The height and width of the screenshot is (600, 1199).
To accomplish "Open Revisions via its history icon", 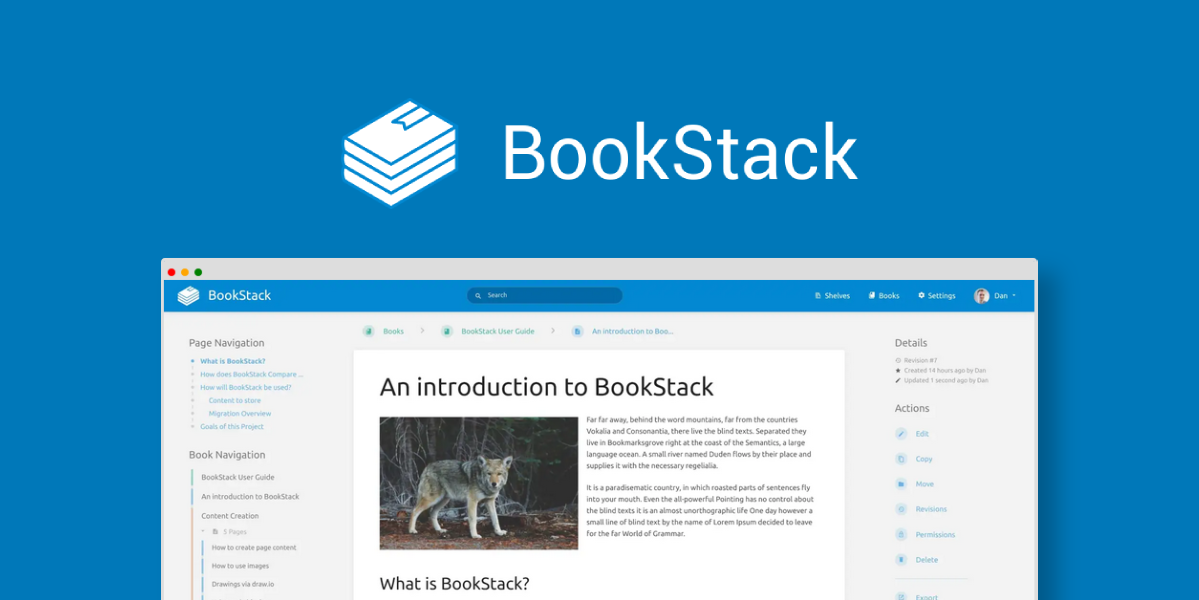I will tap(900, 509).
